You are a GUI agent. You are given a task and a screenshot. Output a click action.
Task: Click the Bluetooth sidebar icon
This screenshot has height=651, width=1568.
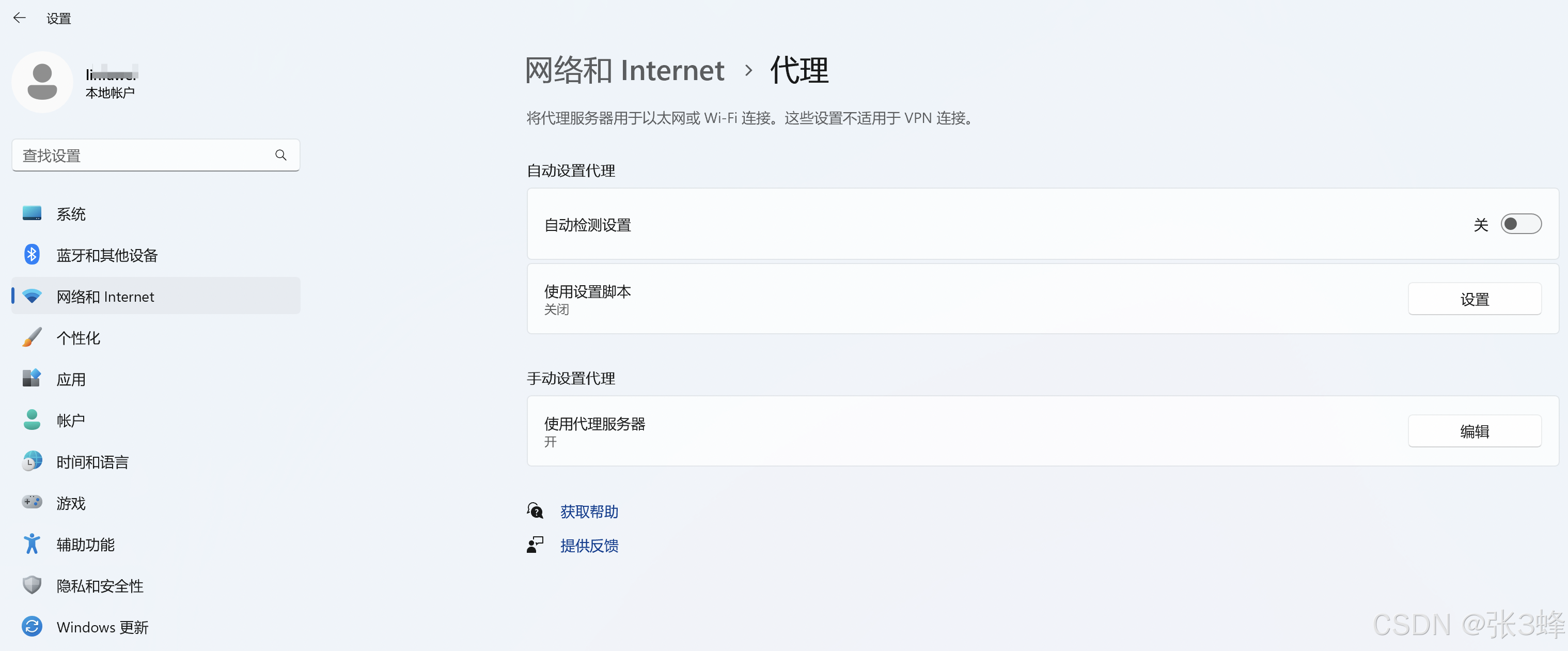(x=32, y=255)
